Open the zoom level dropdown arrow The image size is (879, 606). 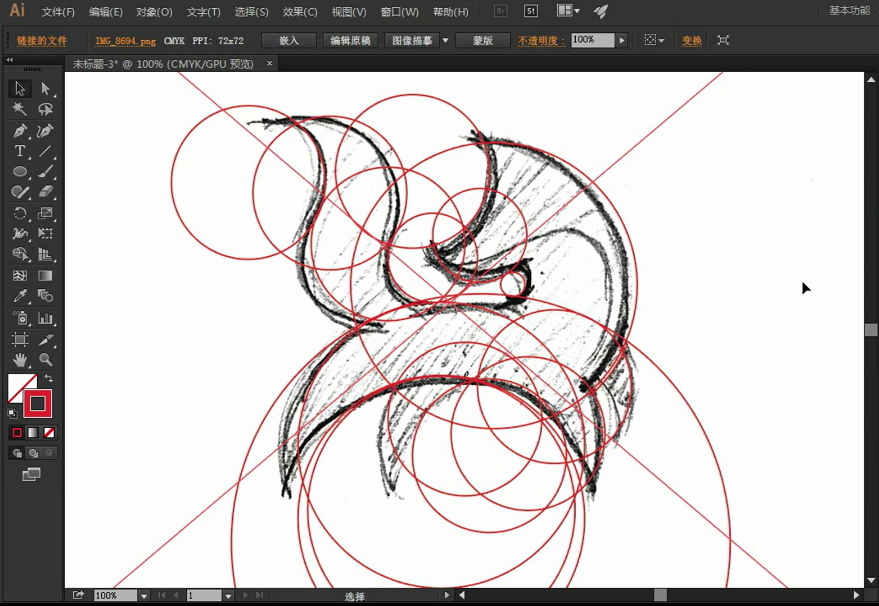click(144, 596)
